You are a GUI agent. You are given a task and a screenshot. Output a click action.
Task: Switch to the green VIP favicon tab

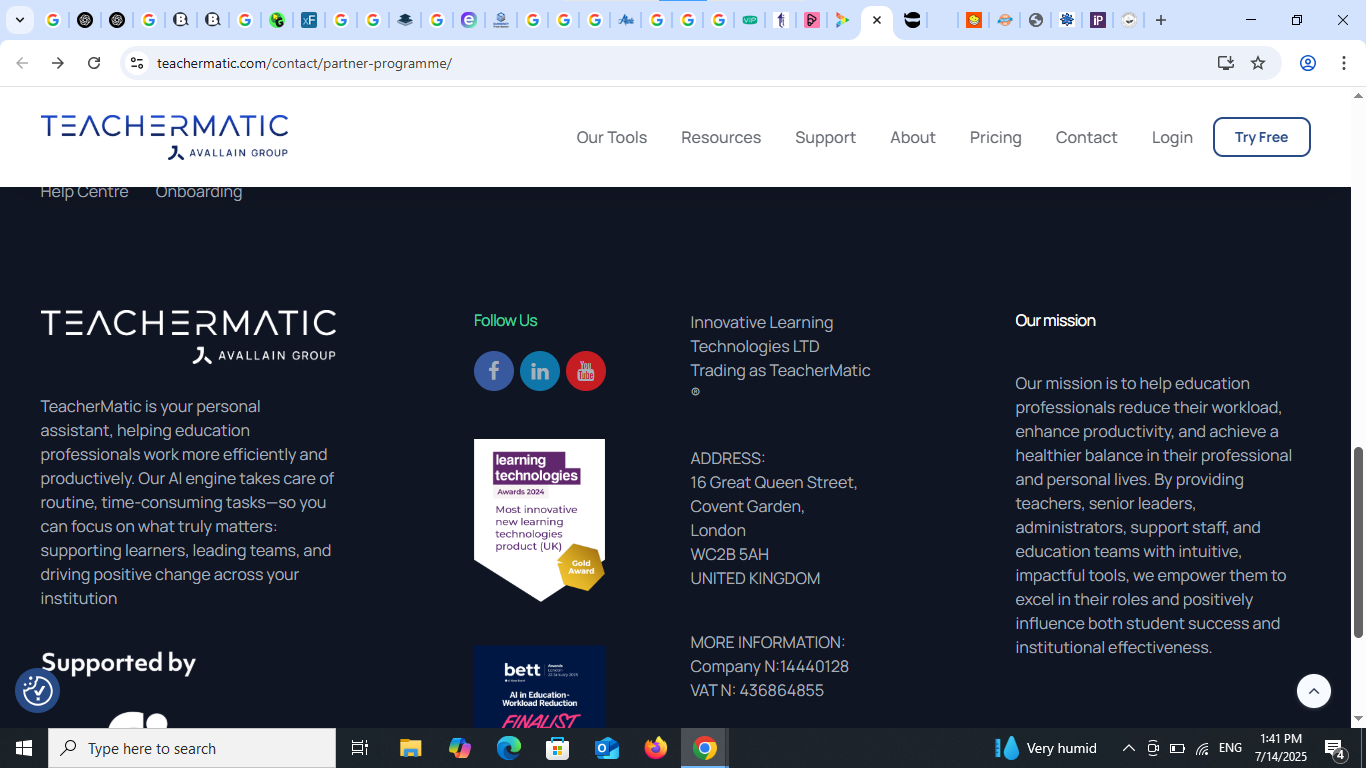click(750, 20)
